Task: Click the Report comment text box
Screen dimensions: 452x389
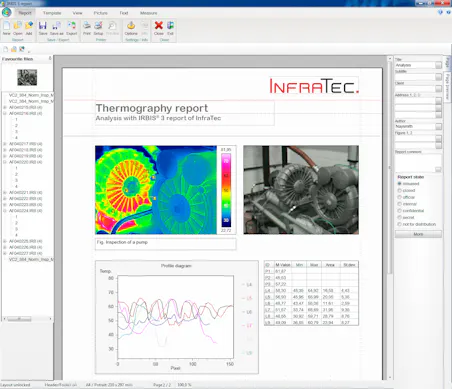Action: [418, 163]
